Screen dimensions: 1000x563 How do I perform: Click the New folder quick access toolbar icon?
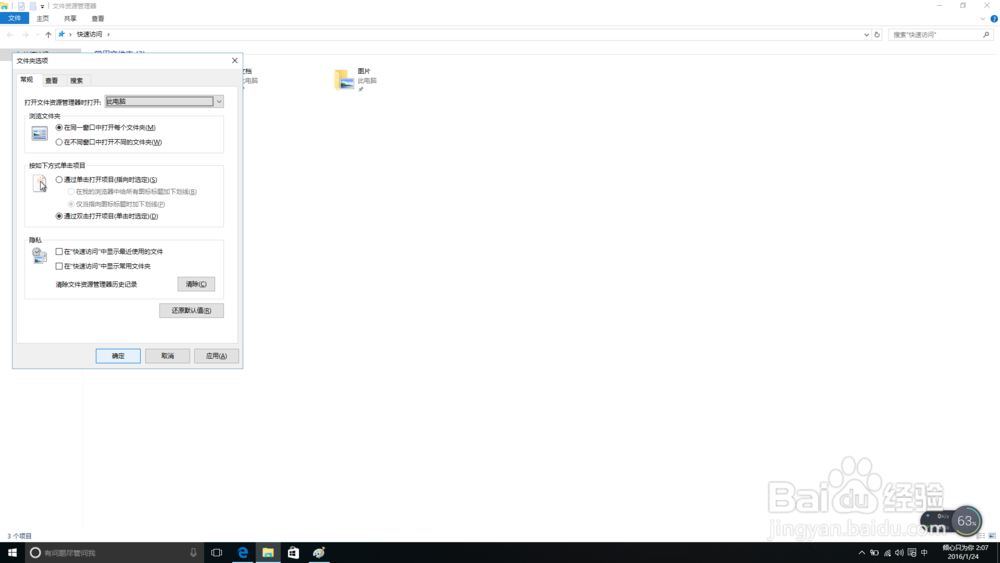click(x=33, y=6)
